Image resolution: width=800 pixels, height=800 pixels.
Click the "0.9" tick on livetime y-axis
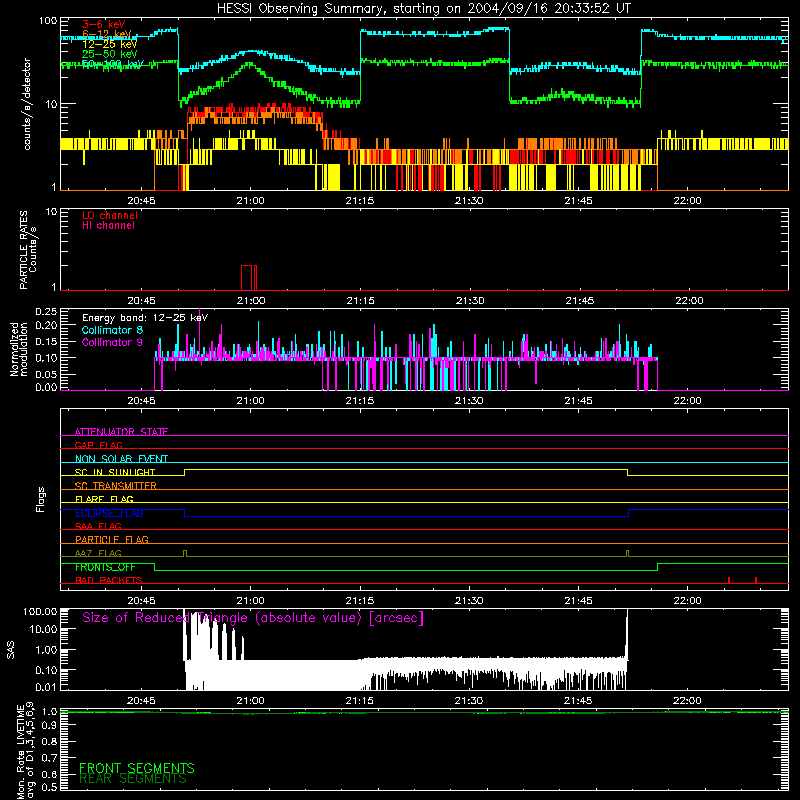[x=50, y=726]
